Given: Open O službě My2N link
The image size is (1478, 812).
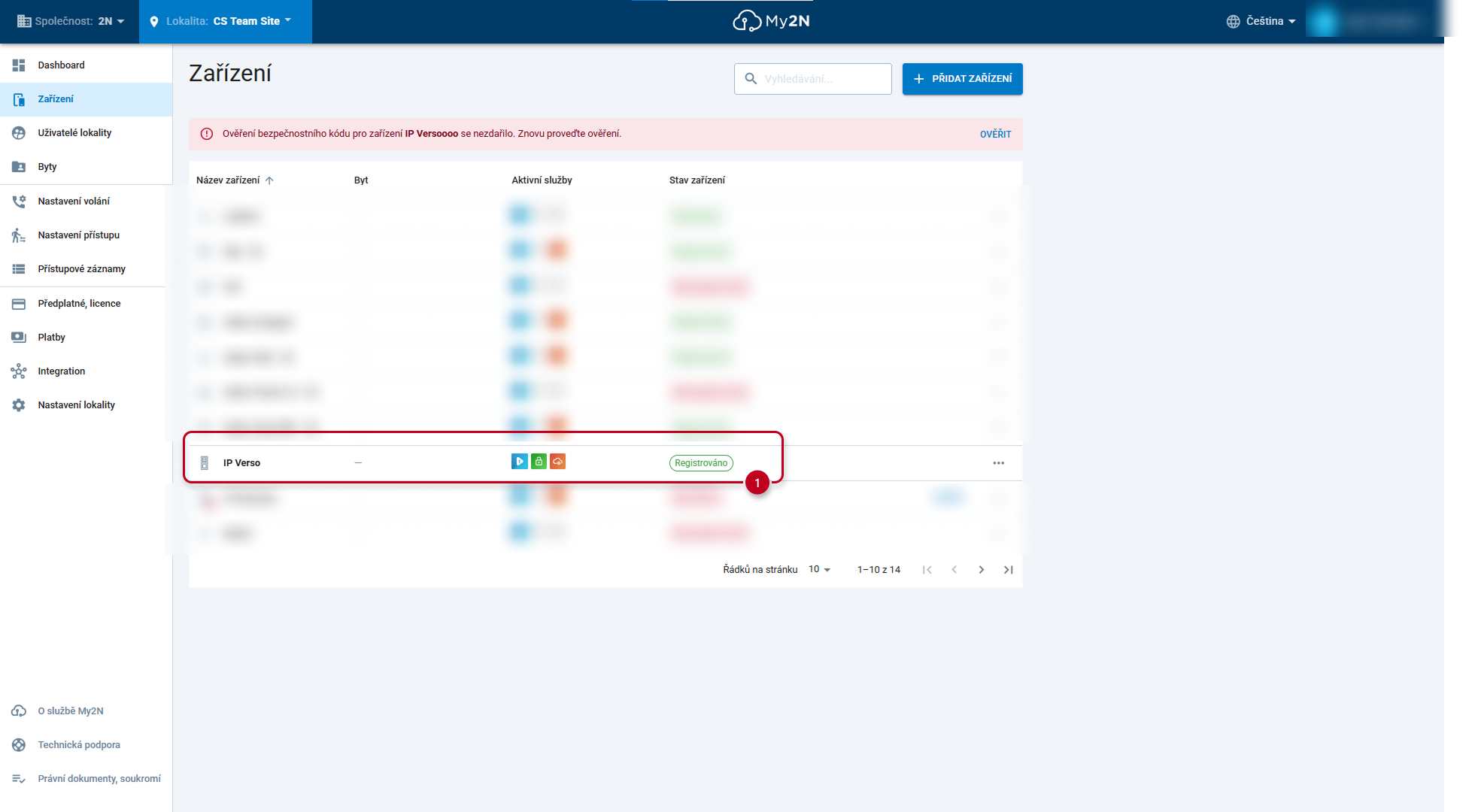Looking at the screenshot, I should click(x=71, y=711).
